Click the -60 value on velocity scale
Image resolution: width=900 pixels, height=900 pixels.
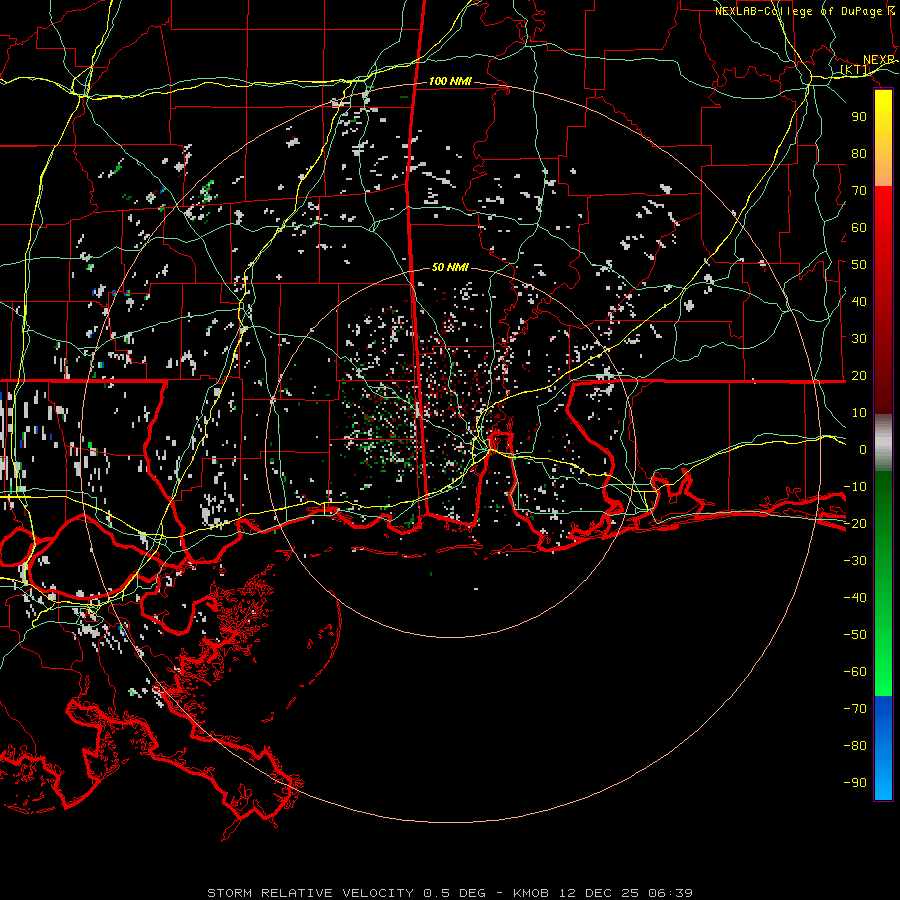(x=855, y=672)
